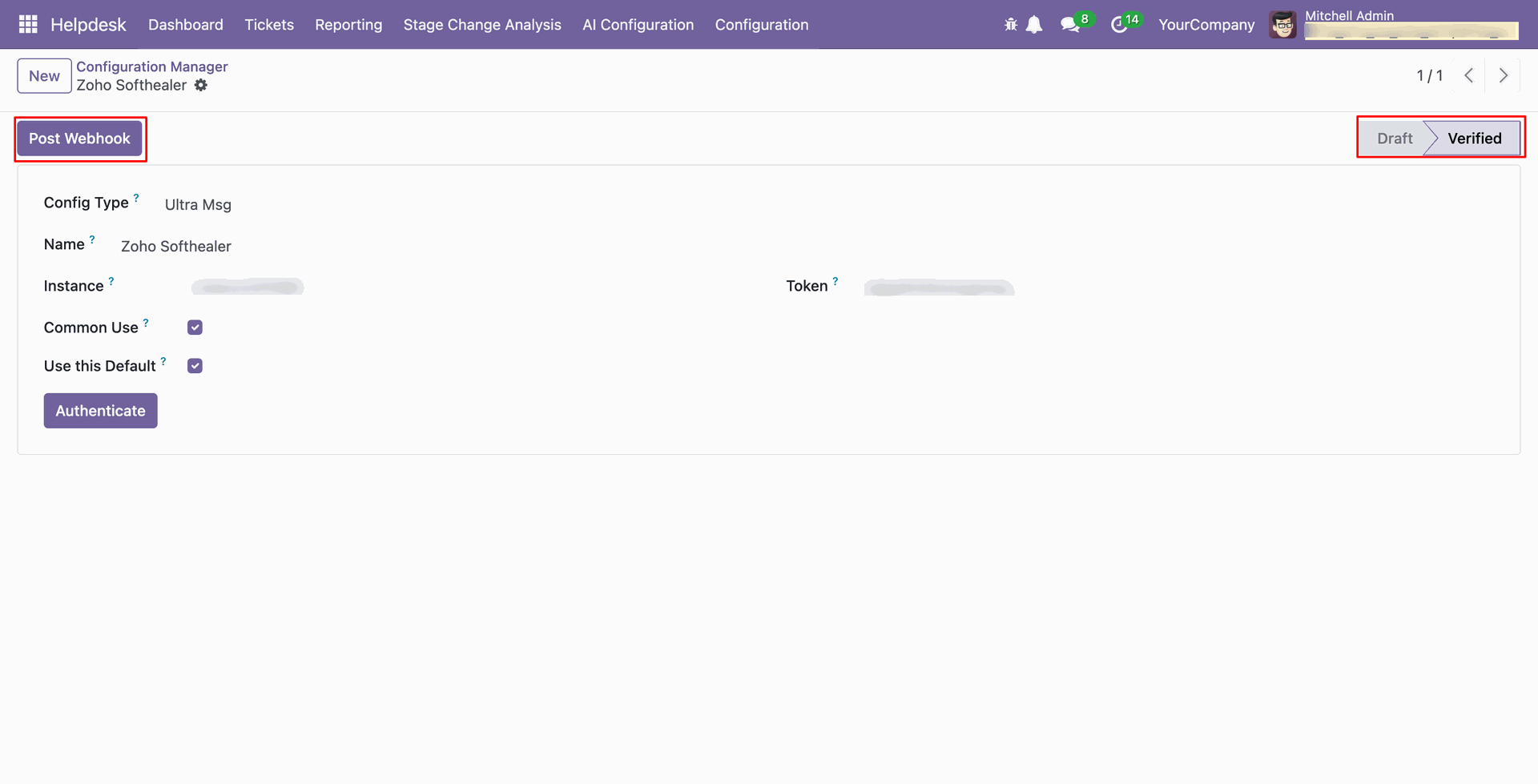This screenshot has height=784, width=1538.
Task: Open the Mitchell Admin user menu
Action: coord(1394,25)
